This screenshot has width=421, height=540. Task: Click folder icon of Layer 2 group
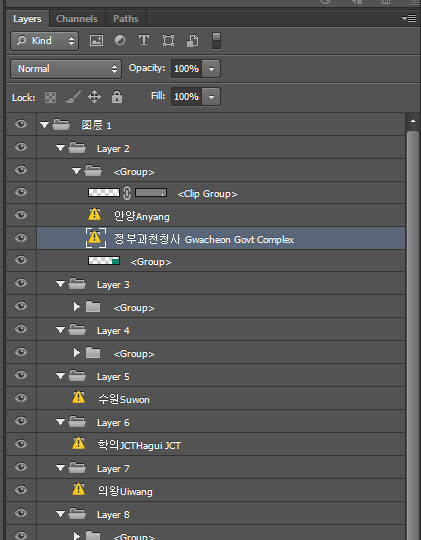(77, 148)
